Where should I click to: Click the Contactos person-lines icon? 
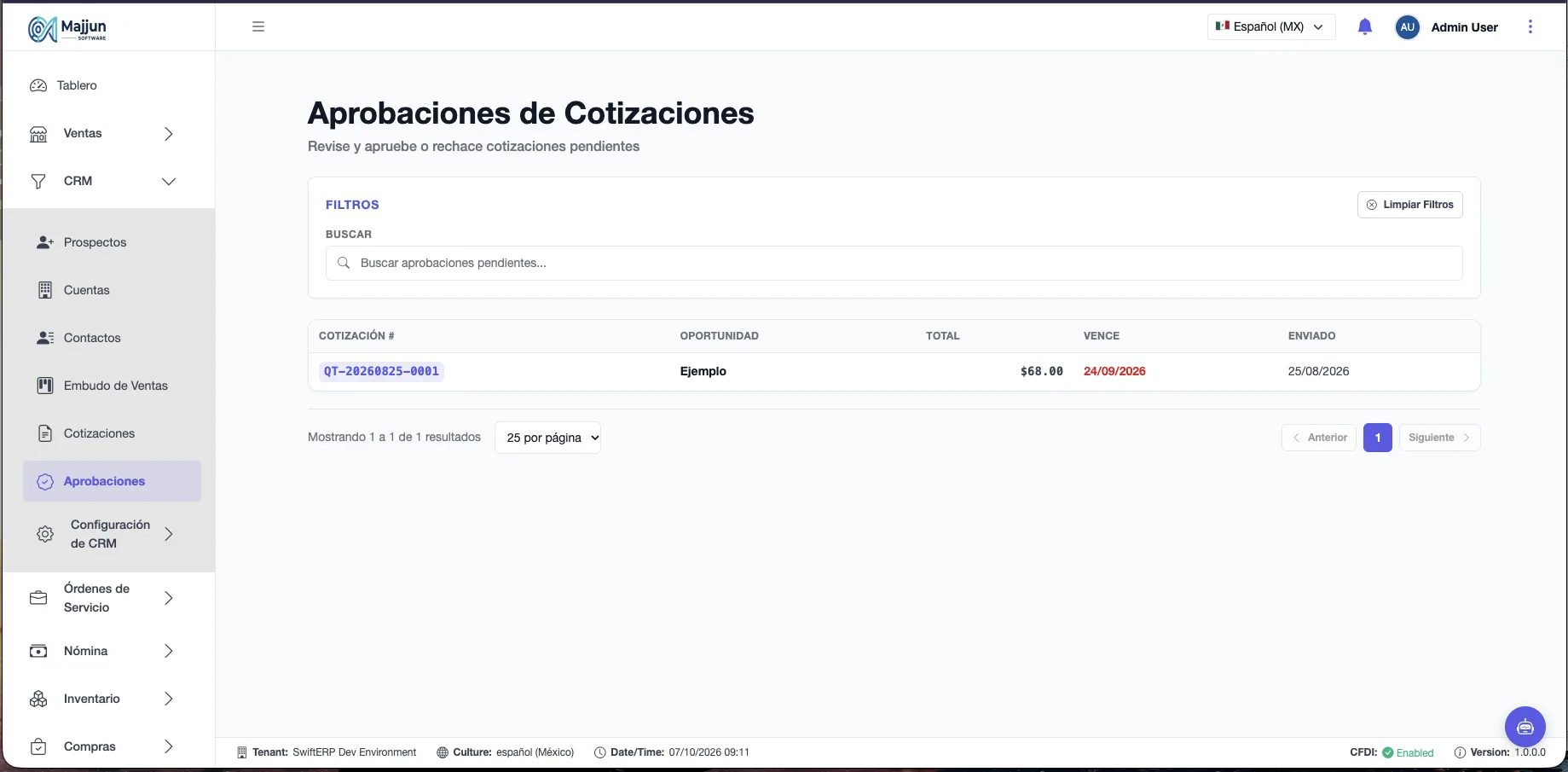pyautogui.click(x=45, y=338)
